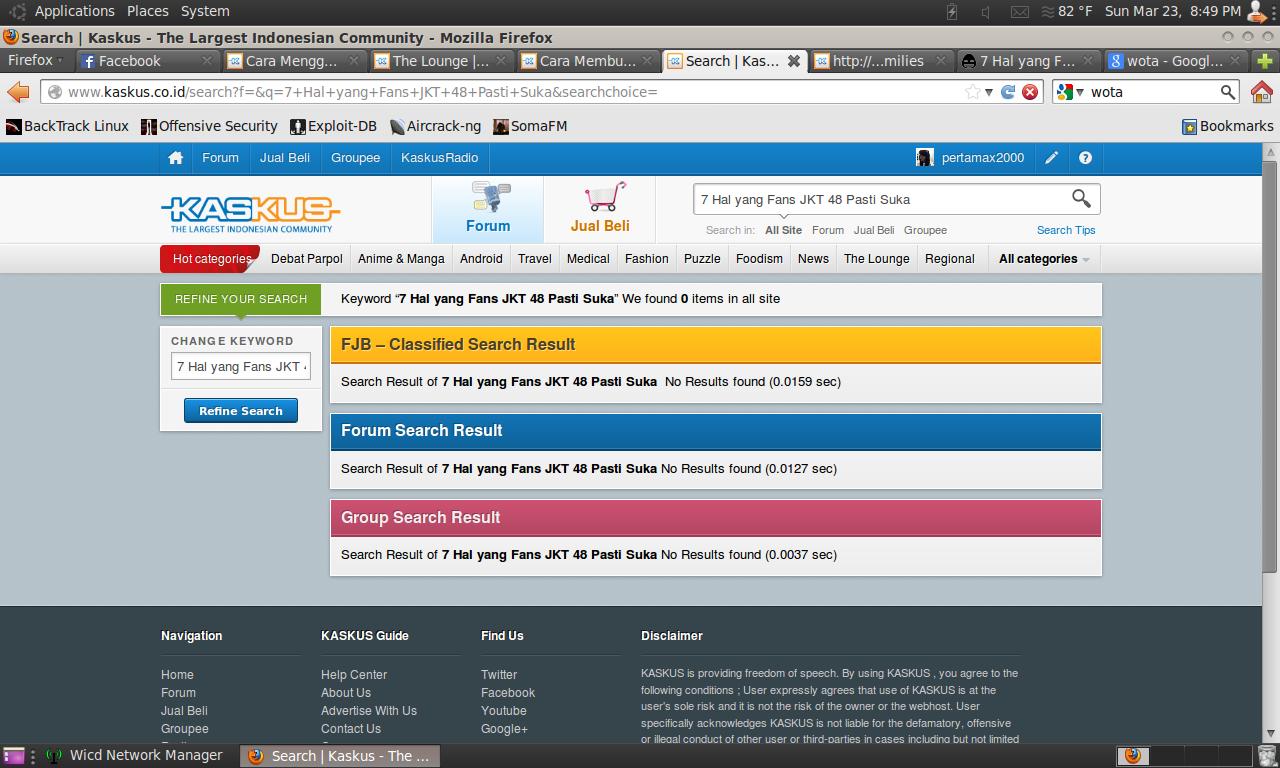This screenshot has height=768, width=1280.
Task: Reload the page with refresh icon
Action: [x=1008, y=92]
